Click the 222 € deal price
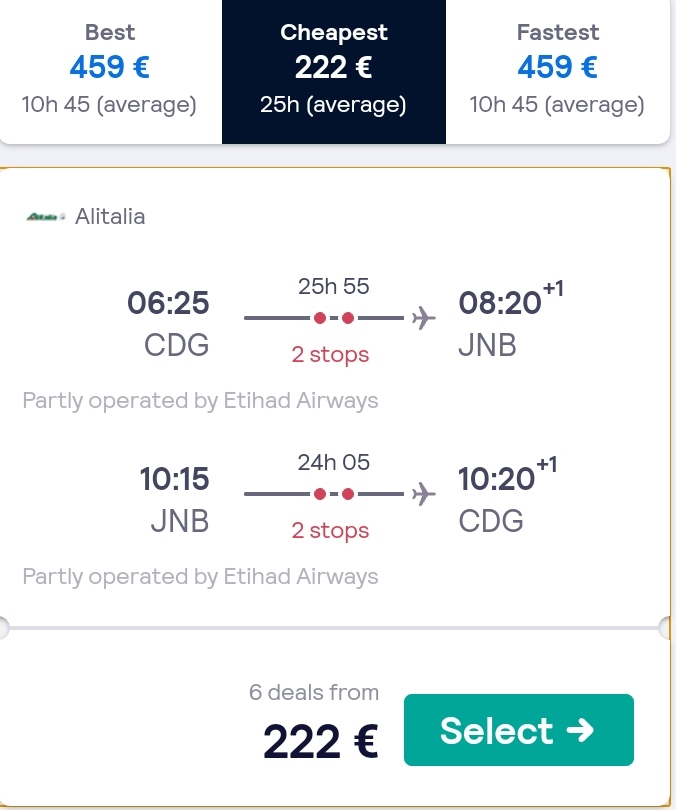This screenshot has width=676, height=810. pyautogui.click(x=321, y=741)
